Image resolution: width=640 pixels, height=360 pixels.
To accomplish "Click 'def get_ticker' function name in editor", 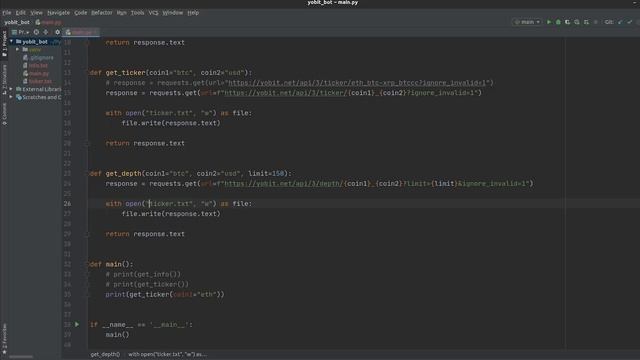I will point(125,73).
